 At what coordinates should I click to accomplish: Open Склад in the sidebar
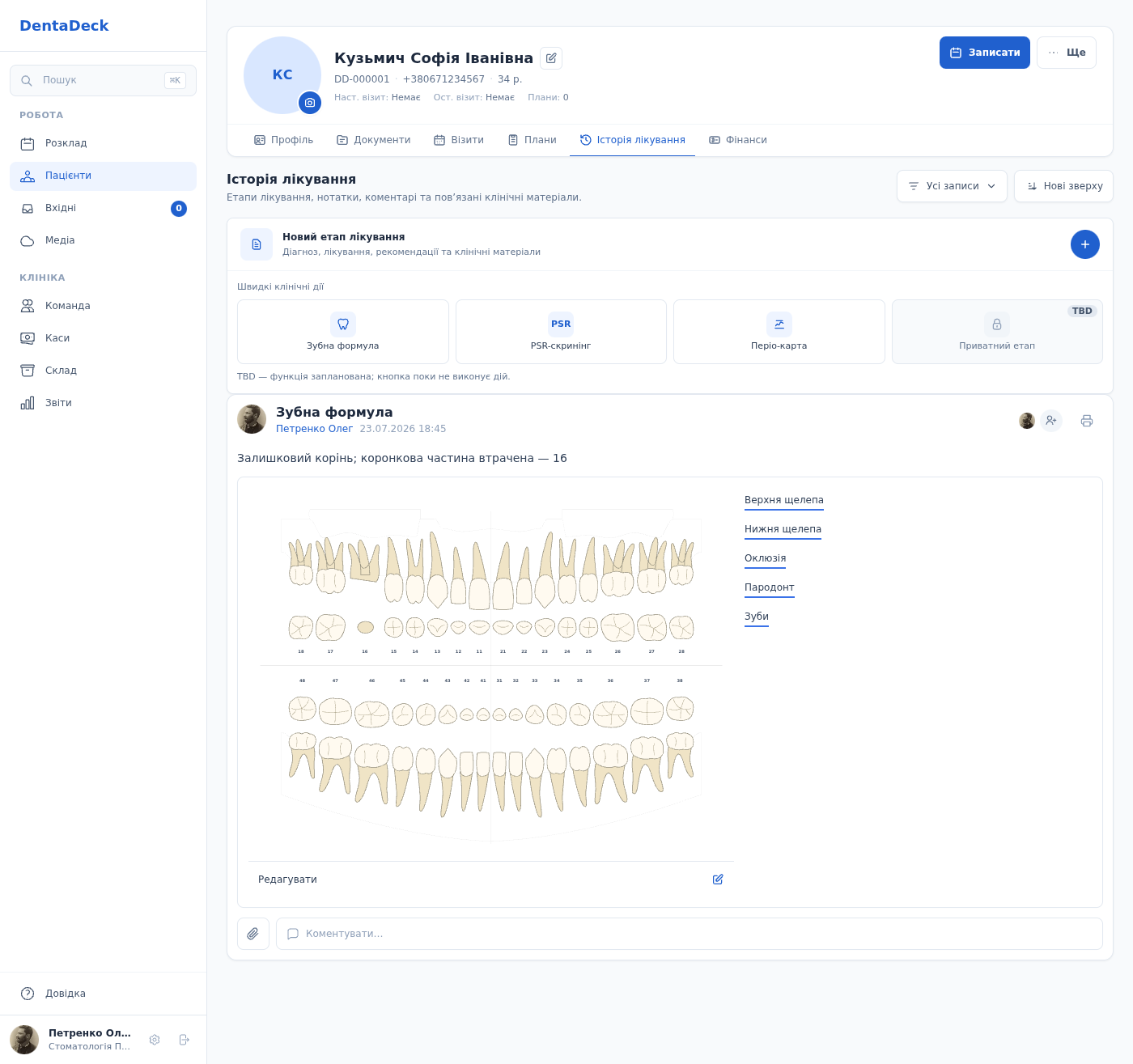103,371
